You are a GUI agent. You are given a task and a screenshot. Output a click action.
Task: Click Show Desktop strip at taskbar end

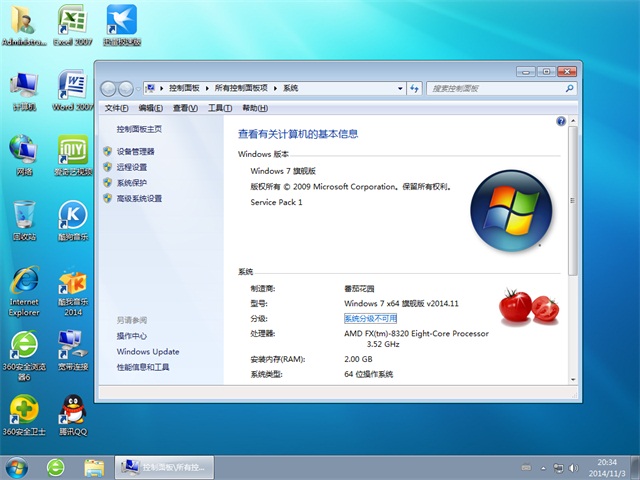point(635,468)
